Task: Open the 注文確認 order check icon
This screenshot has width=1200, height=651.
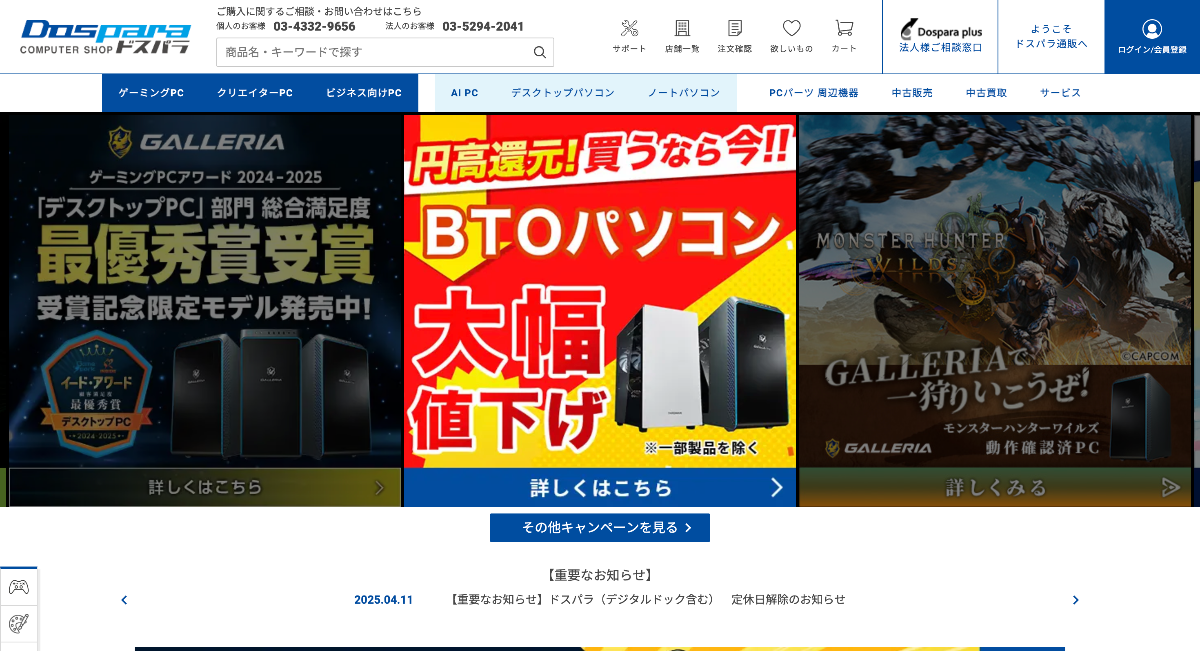Action: point(735,36)
